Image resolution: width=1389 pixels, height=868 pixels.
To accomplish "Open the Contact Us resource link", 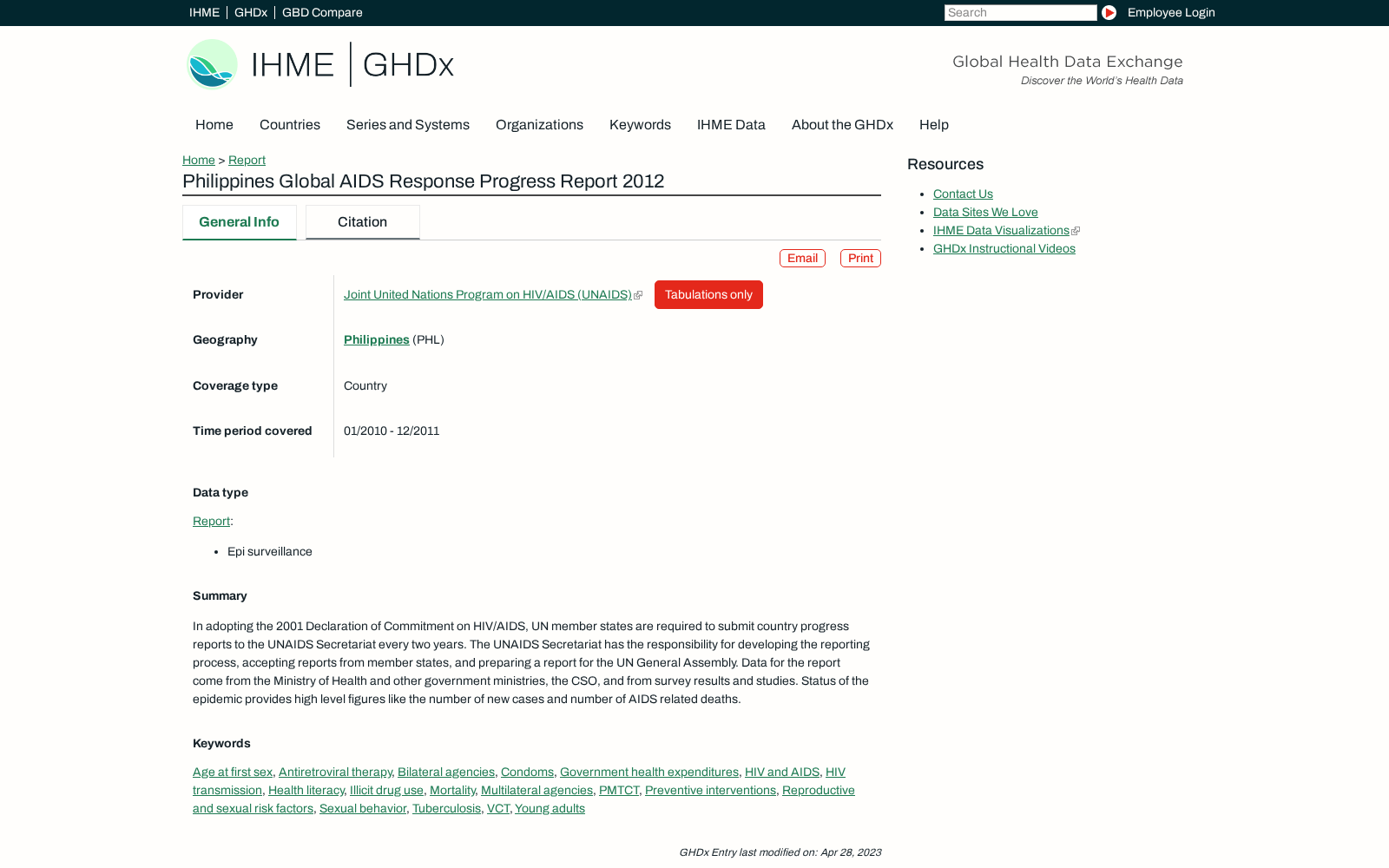I will (x=963, y=194).
